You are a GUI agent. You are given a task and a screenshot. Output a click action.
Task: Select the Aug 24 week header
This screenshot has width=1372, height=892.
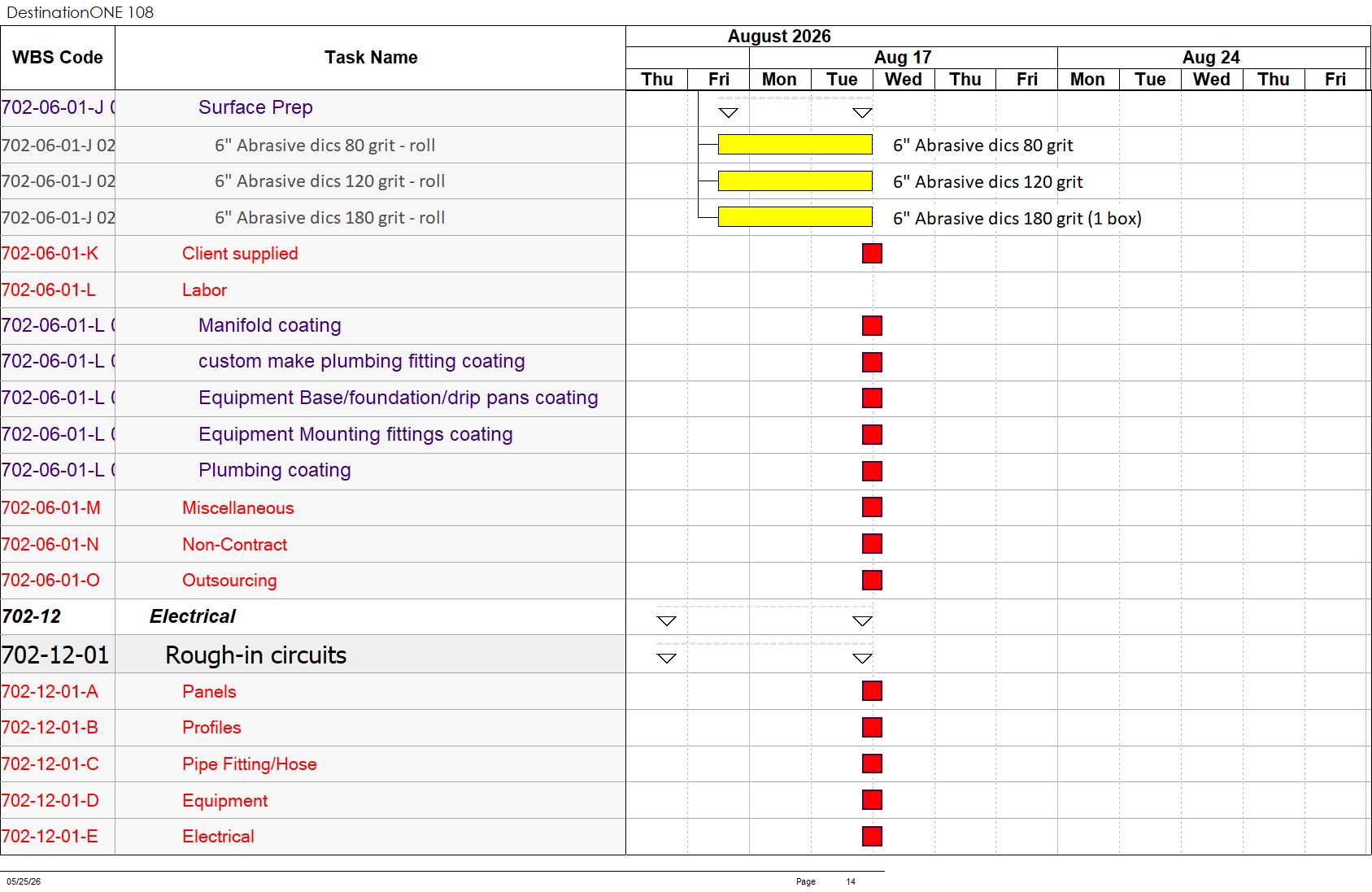(1211, 58)
